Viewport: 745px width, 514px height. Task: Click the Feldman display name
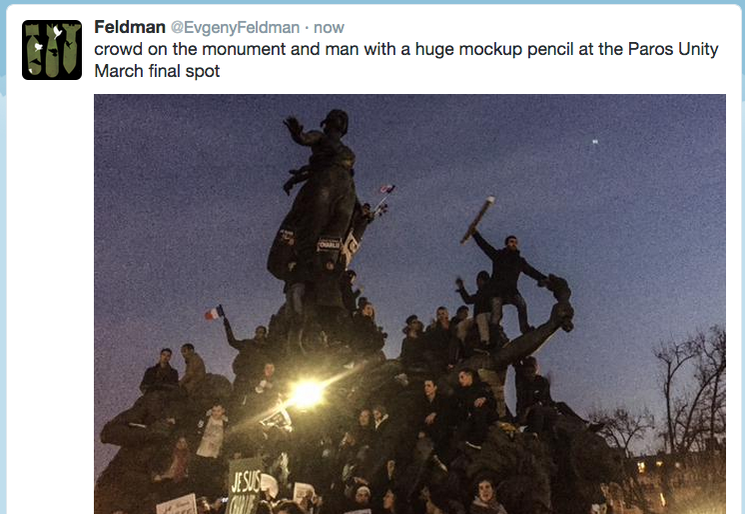(x=130, y=27)
